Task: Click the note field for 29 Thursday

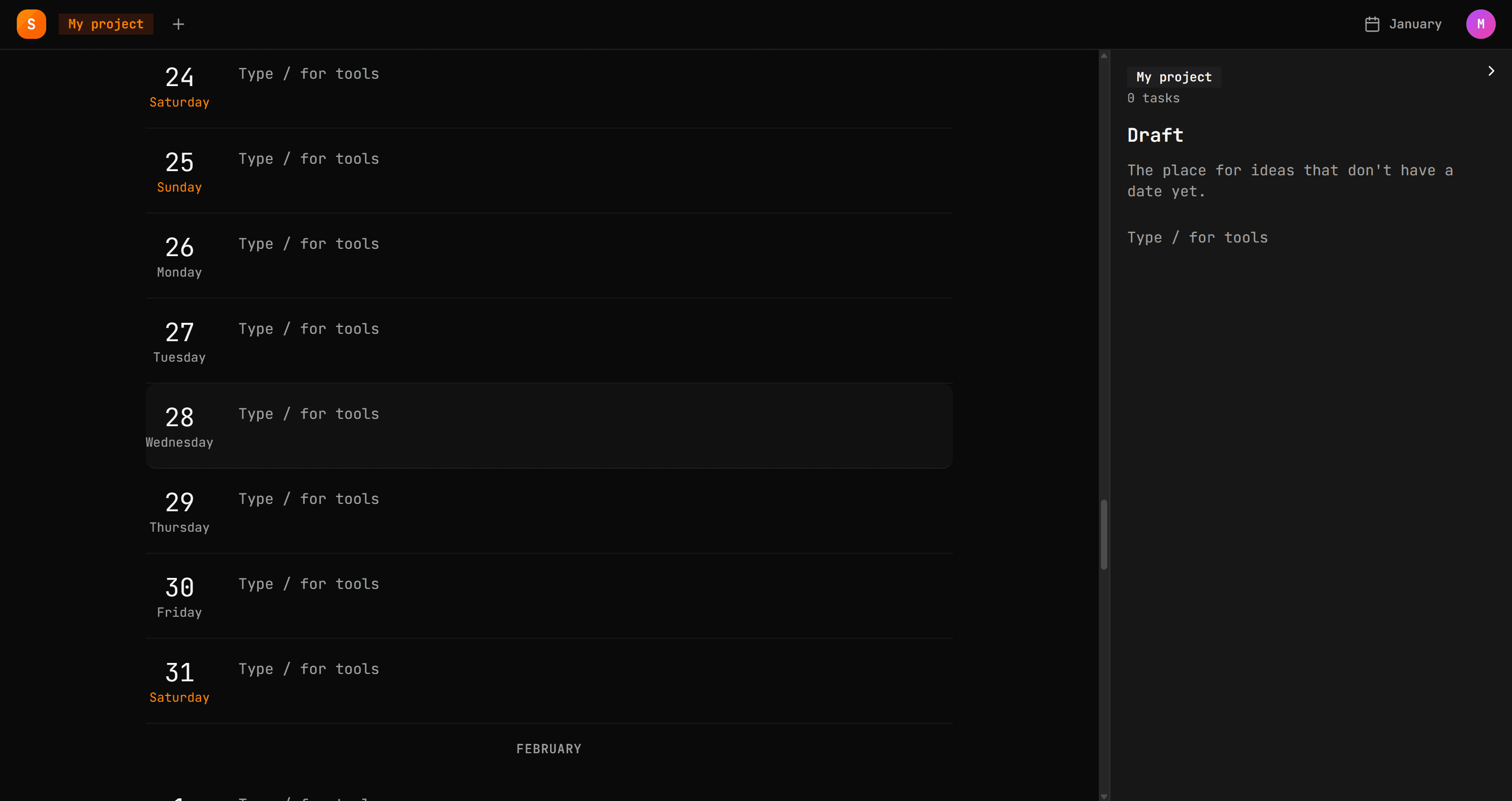Action: pyautogui.click(x=595, y=499)
